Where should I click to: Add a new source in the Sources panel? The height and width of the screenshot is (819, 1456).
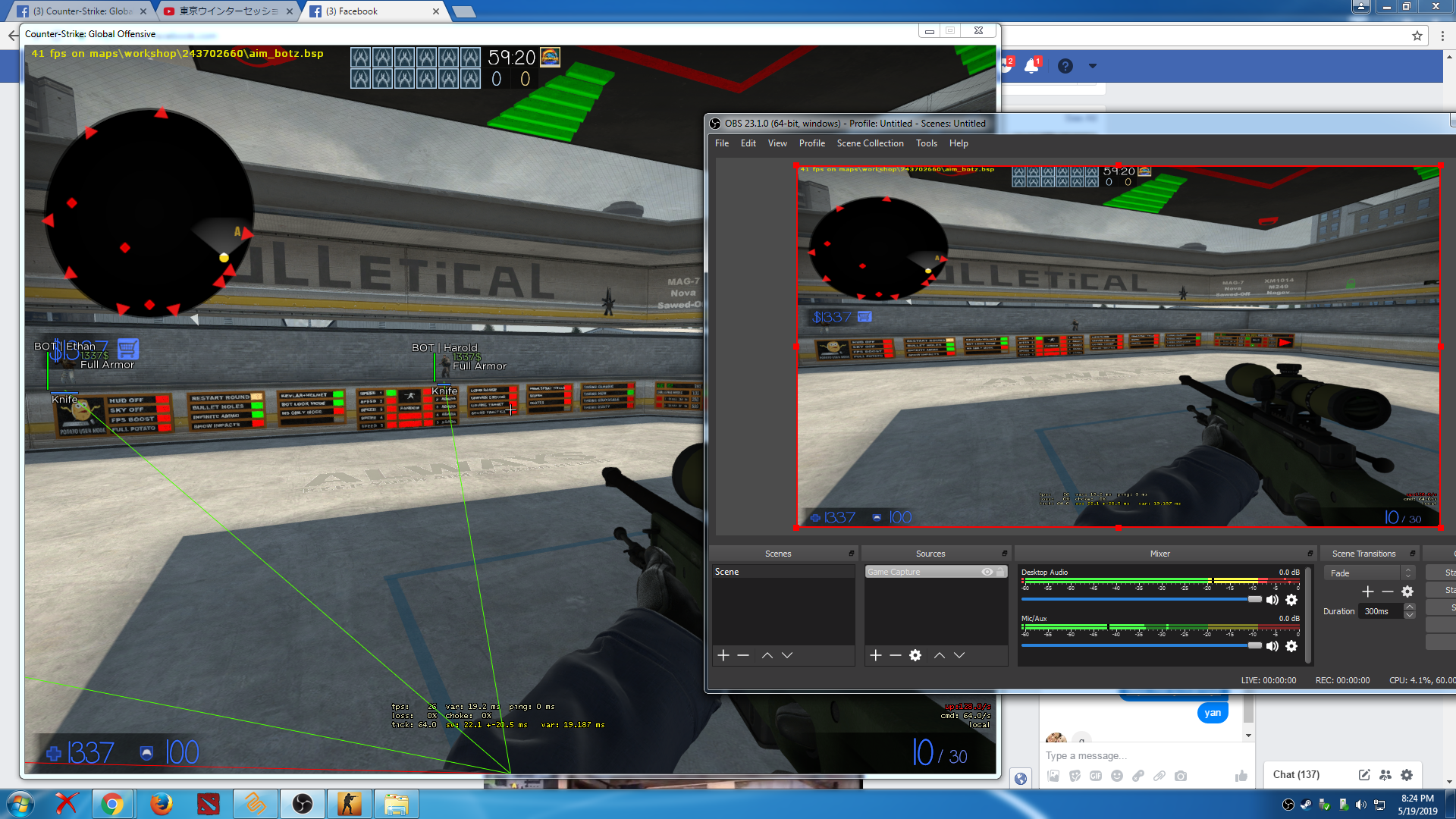pyautogui.click(x=876, y=655)
